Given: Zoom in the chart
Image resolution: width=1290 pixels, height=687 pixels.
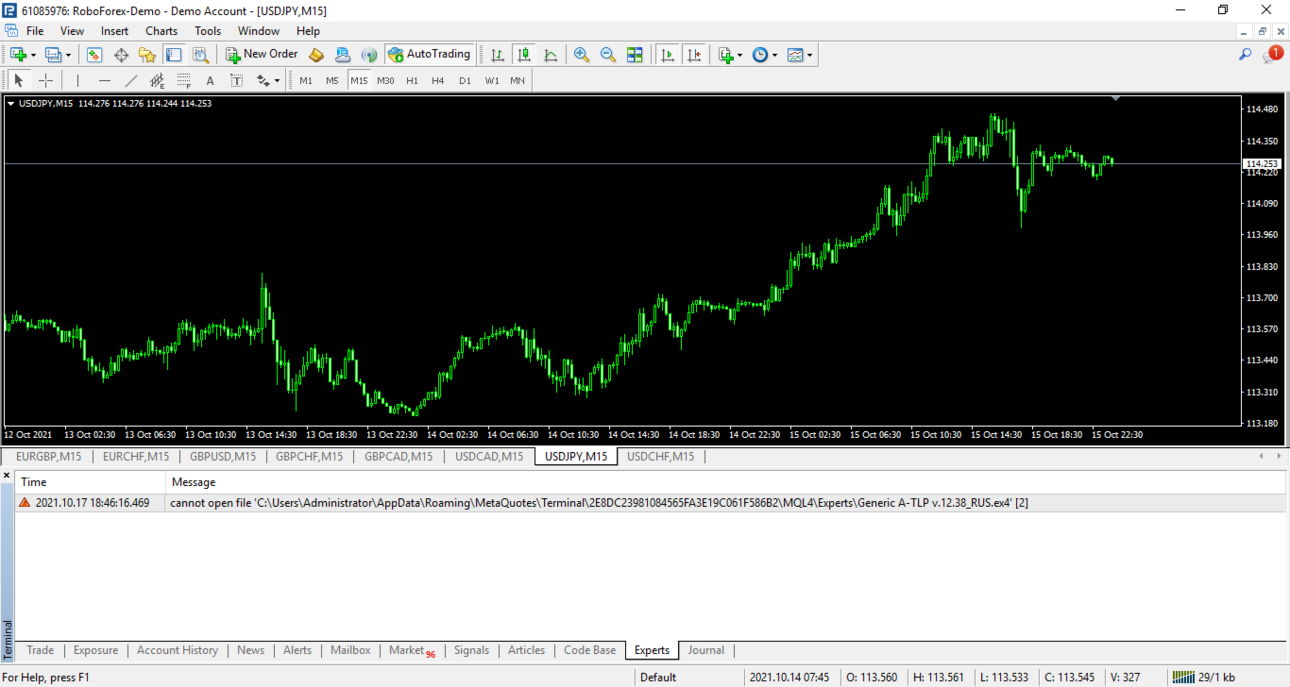Looking at the screenshot, I should (x=581, y=55).
